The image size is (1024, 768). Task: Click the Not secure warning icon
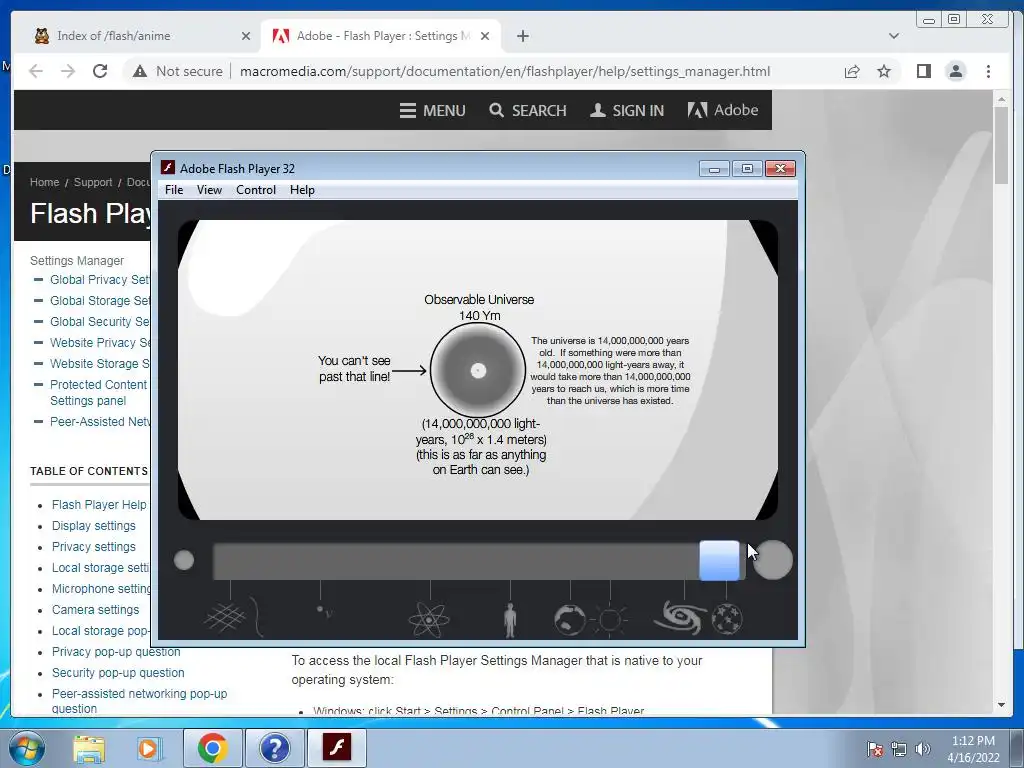[140, 71]
